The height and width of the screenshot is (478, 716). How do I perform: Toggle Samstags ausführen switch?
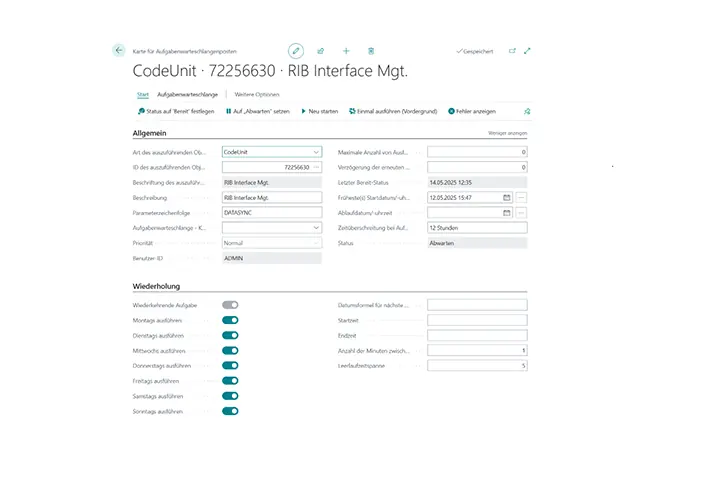(x=230, y=396)
